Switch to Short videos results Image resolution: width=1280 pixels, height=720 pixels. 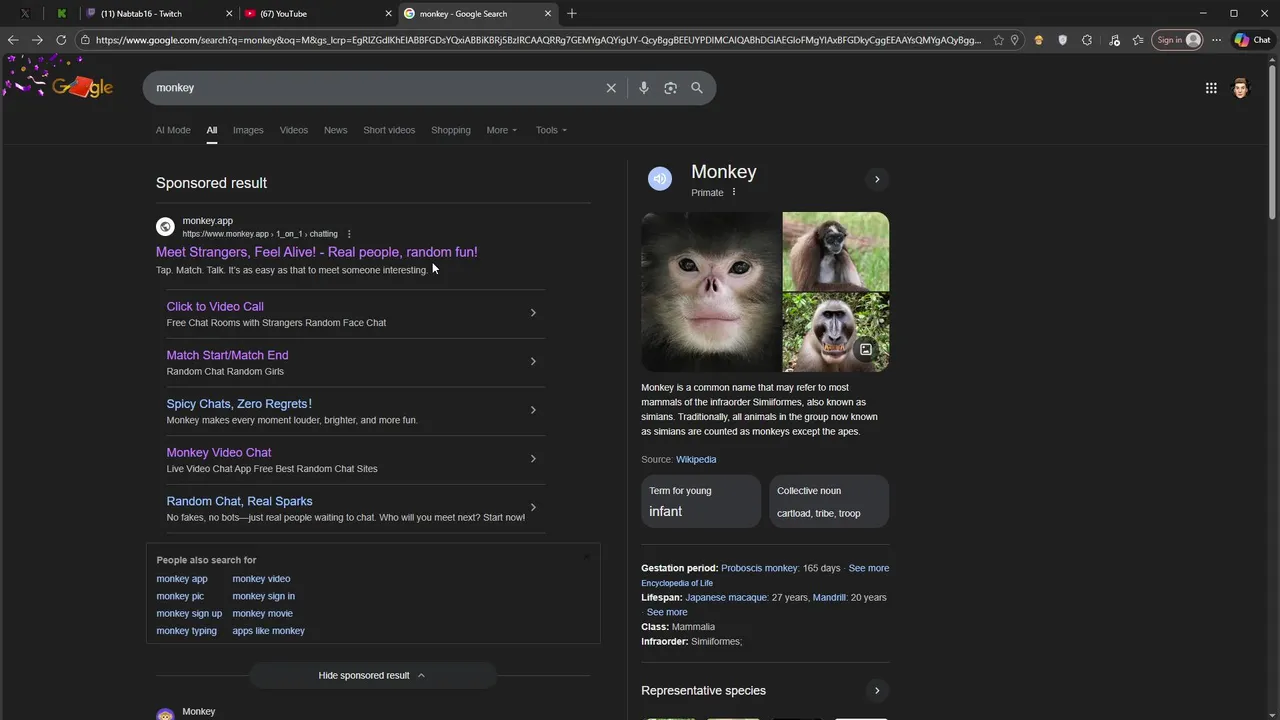(x=389, y=130)
